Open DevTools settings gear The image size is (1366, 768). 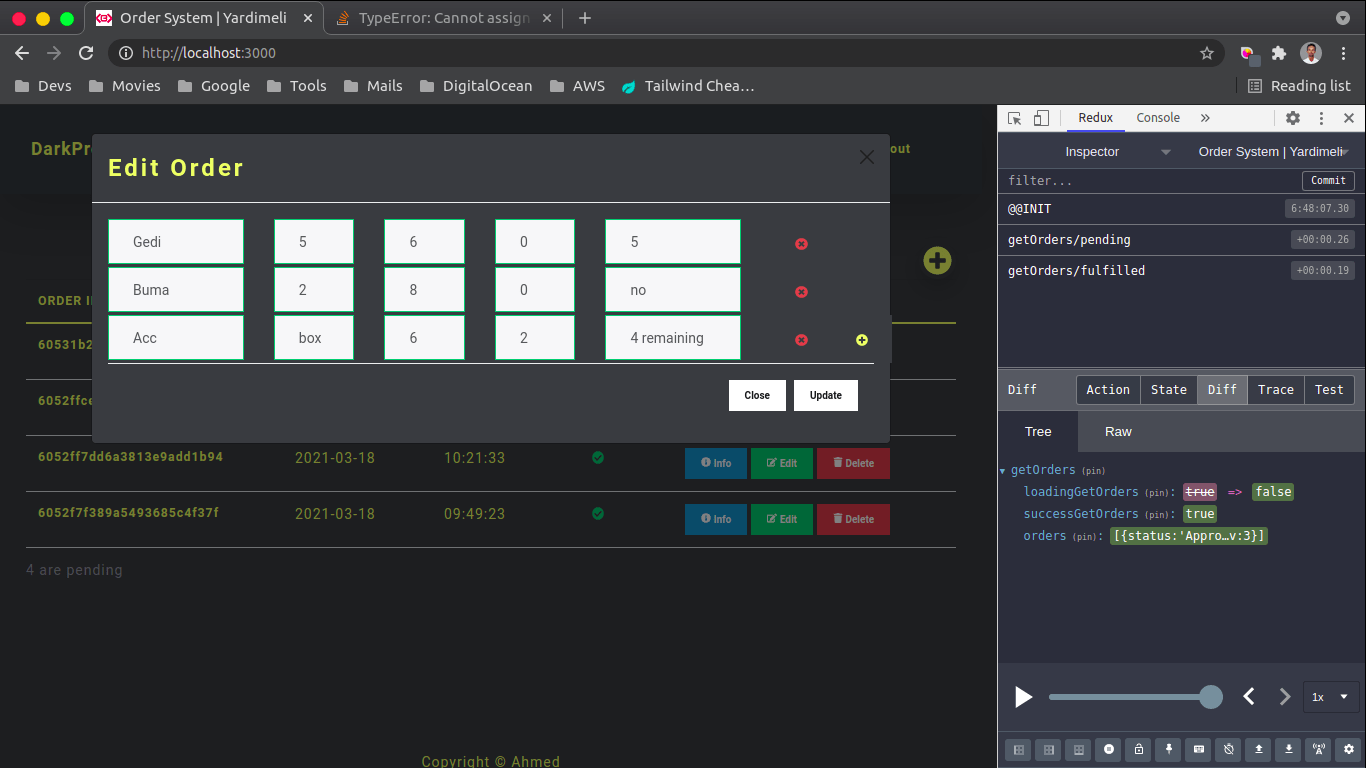[x=1293, y=118]
